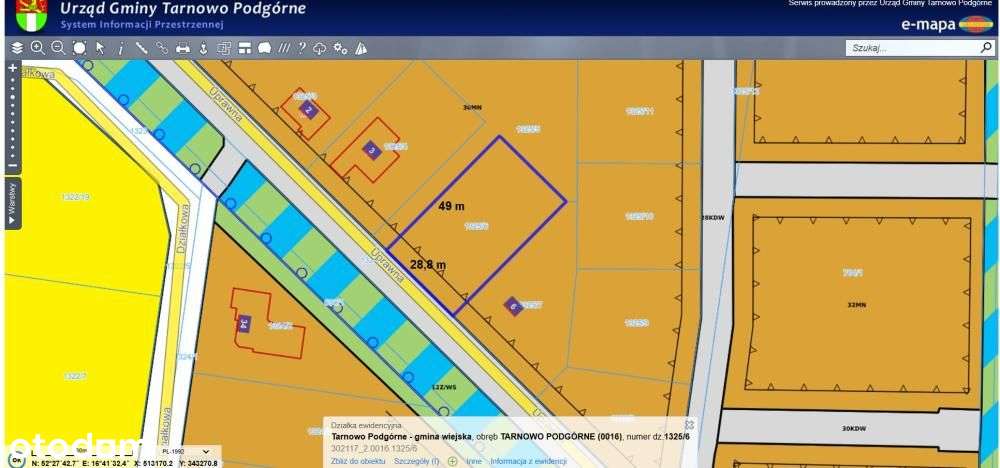The width and height of the screenshot is (1000, 468).
Task: Open settings via the gears icon
Action: [x=341, y=48]
